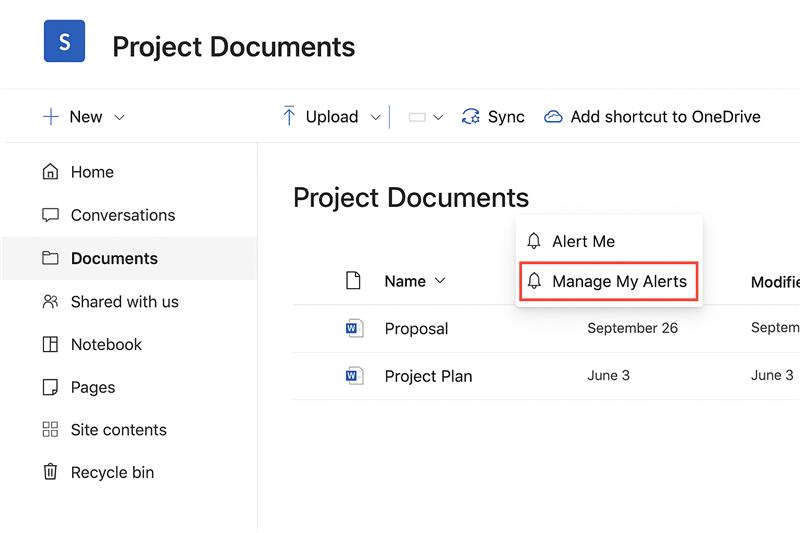Click the OneDrive cloud shortcut icon
Screen dimensions: 800x533
point(553,117)
